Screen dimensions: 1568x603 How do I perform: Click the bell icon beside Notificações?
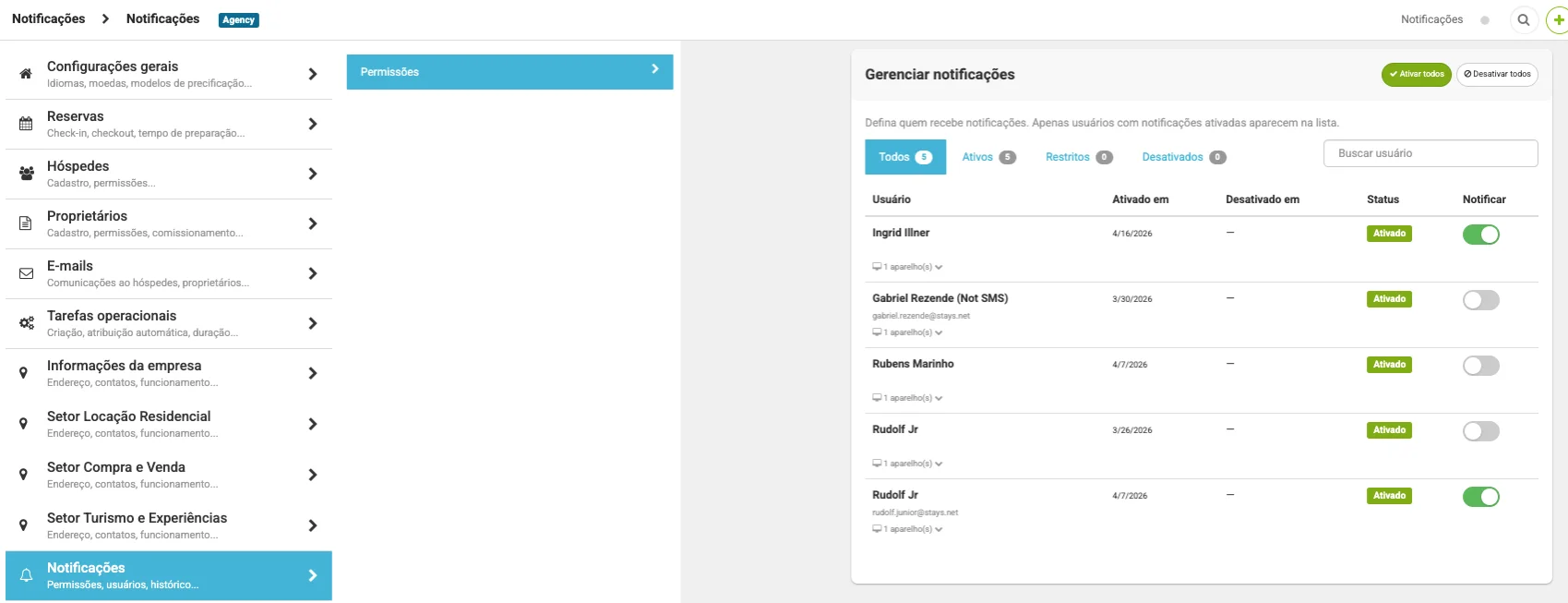(26, 575)
